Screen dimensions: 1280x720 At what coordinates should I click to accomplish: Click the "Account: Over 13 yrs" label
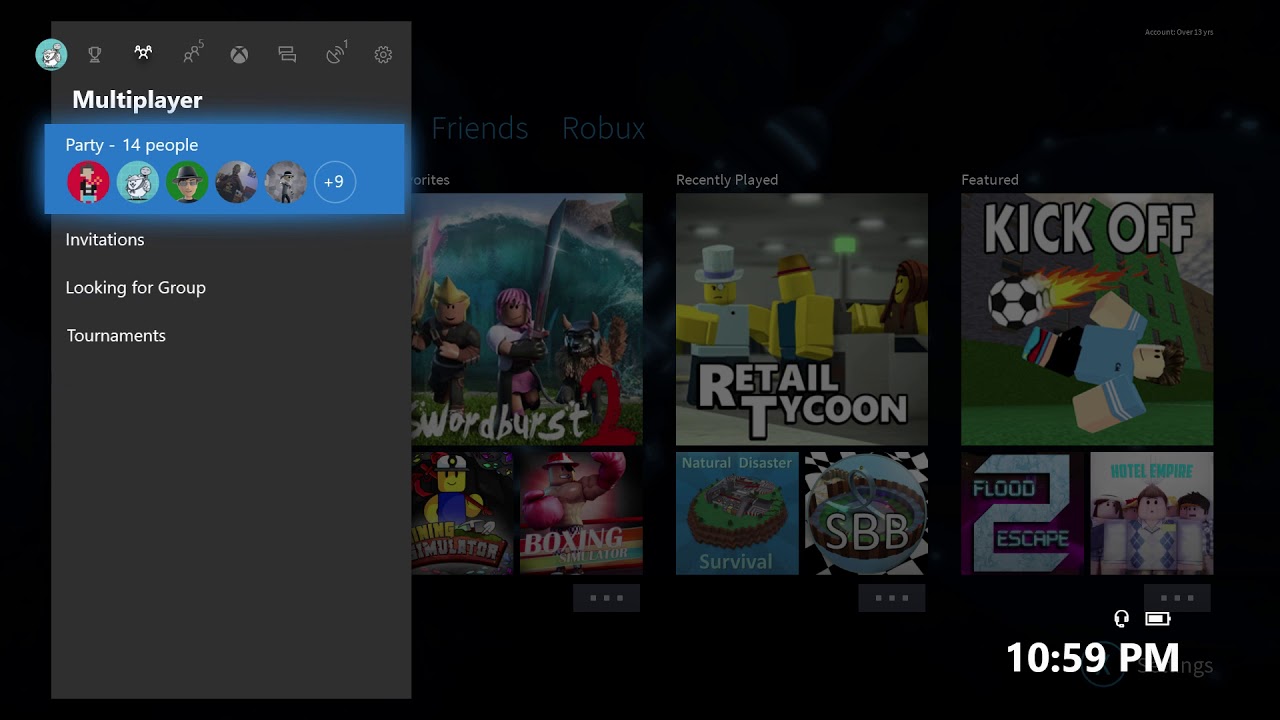[x=1179, y=33]
